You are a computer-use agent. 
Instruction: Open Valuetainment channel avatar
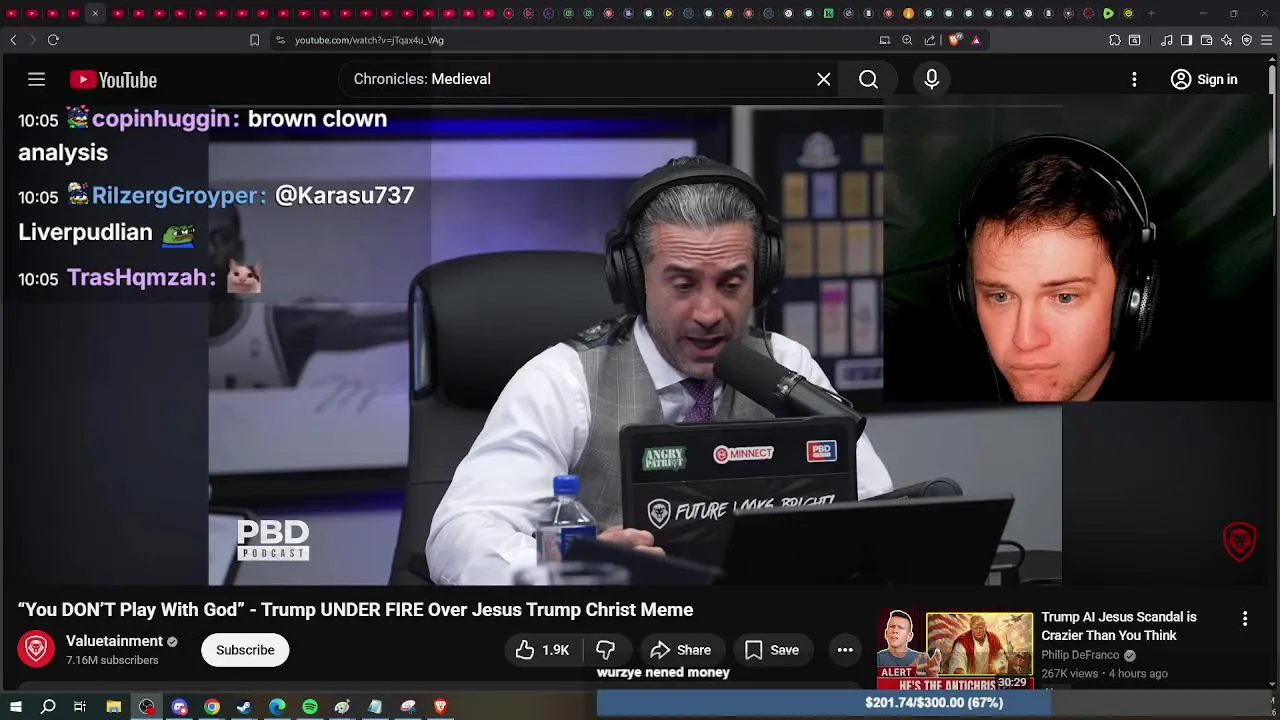click(x=36, y=649)
